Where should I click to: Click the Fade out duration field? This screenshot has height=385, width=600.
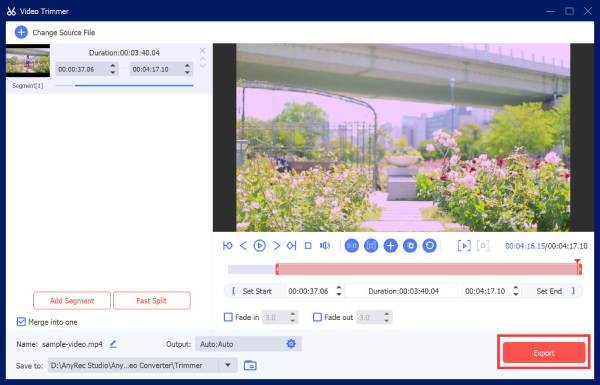[x=374, y=317]
